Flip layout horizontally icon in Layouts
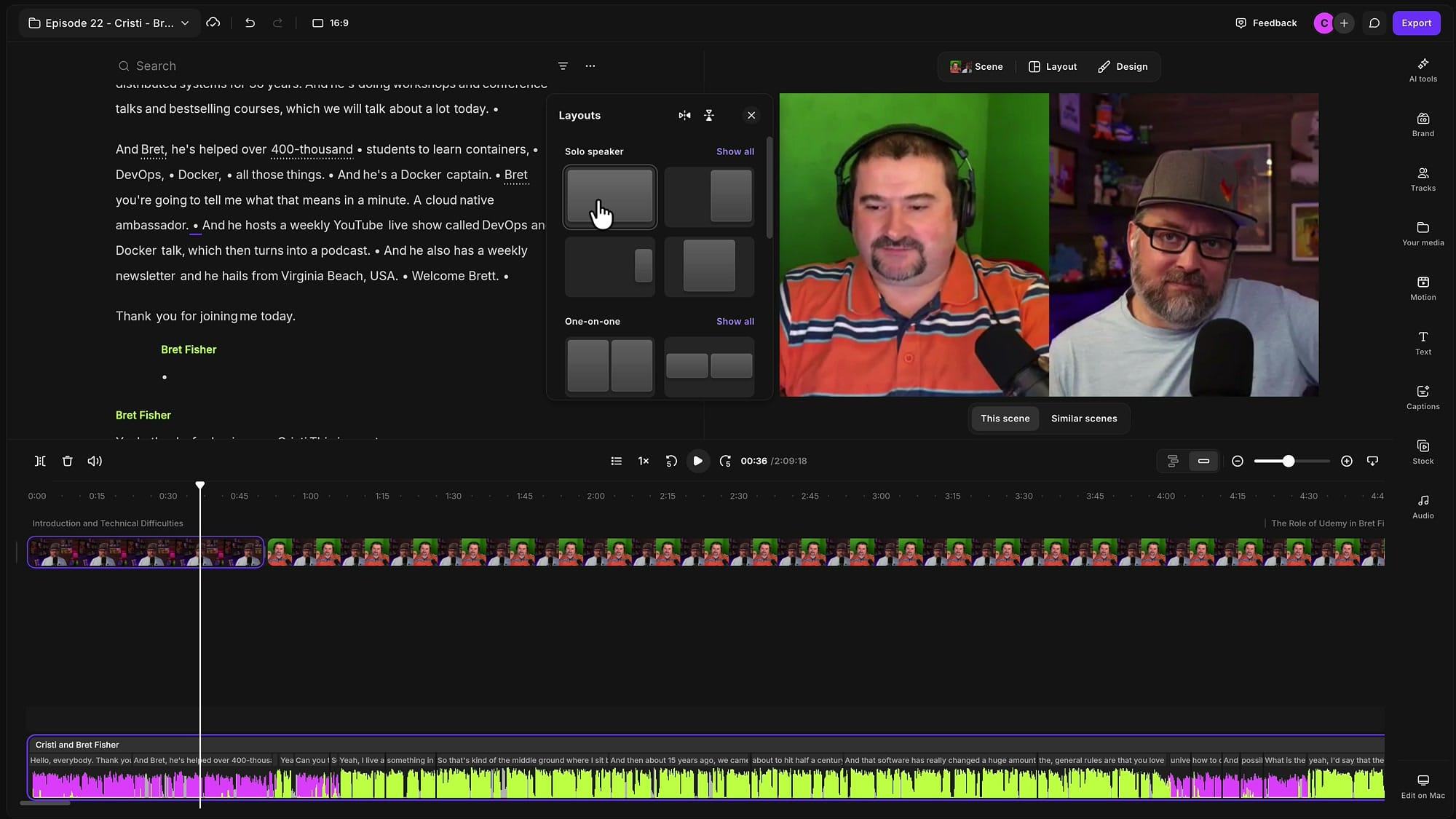 click(x=684, y=115)
